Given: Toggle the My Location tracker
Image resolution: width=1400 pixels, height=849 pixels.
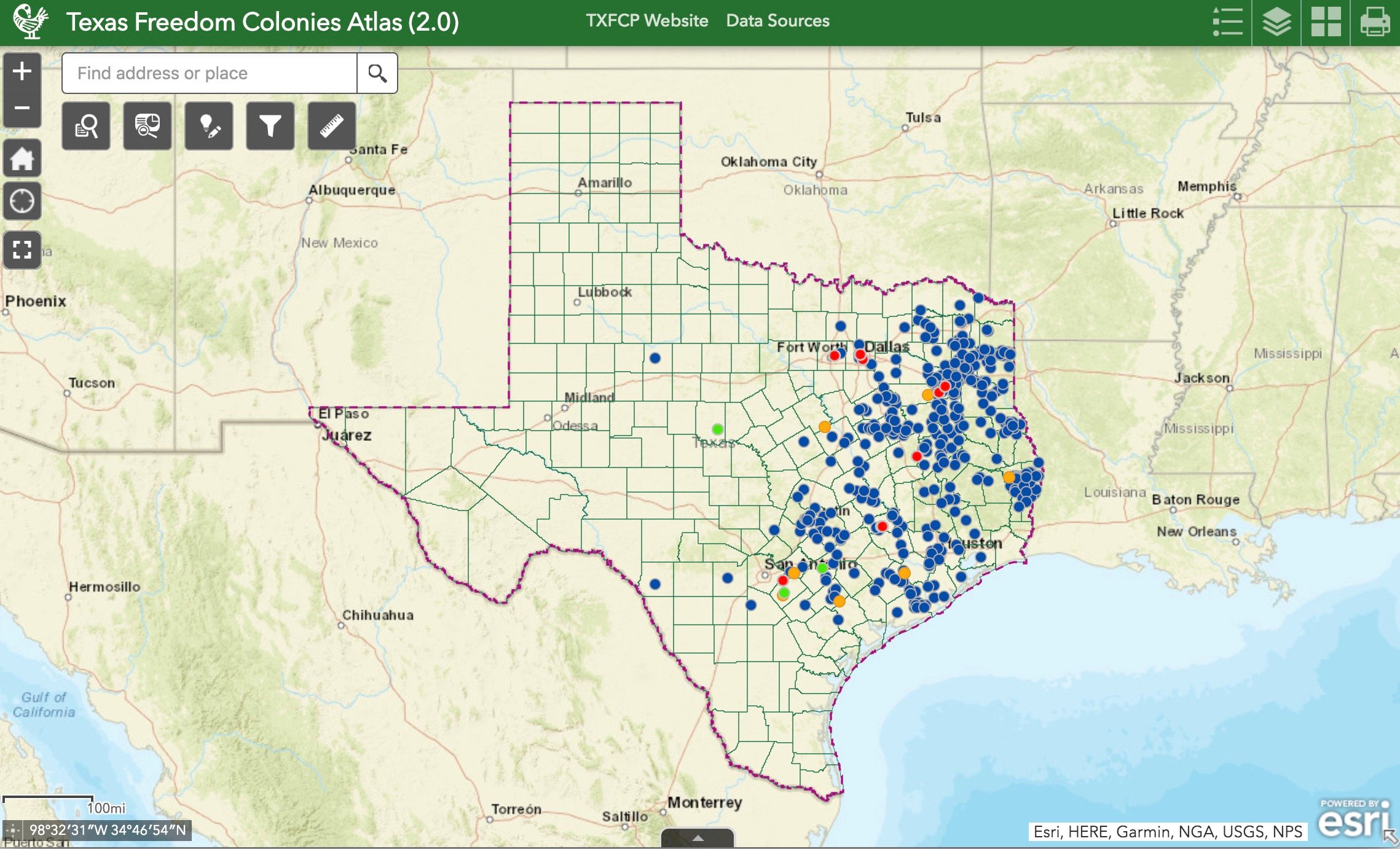Looking at the screenshot, I should (22, 201).
